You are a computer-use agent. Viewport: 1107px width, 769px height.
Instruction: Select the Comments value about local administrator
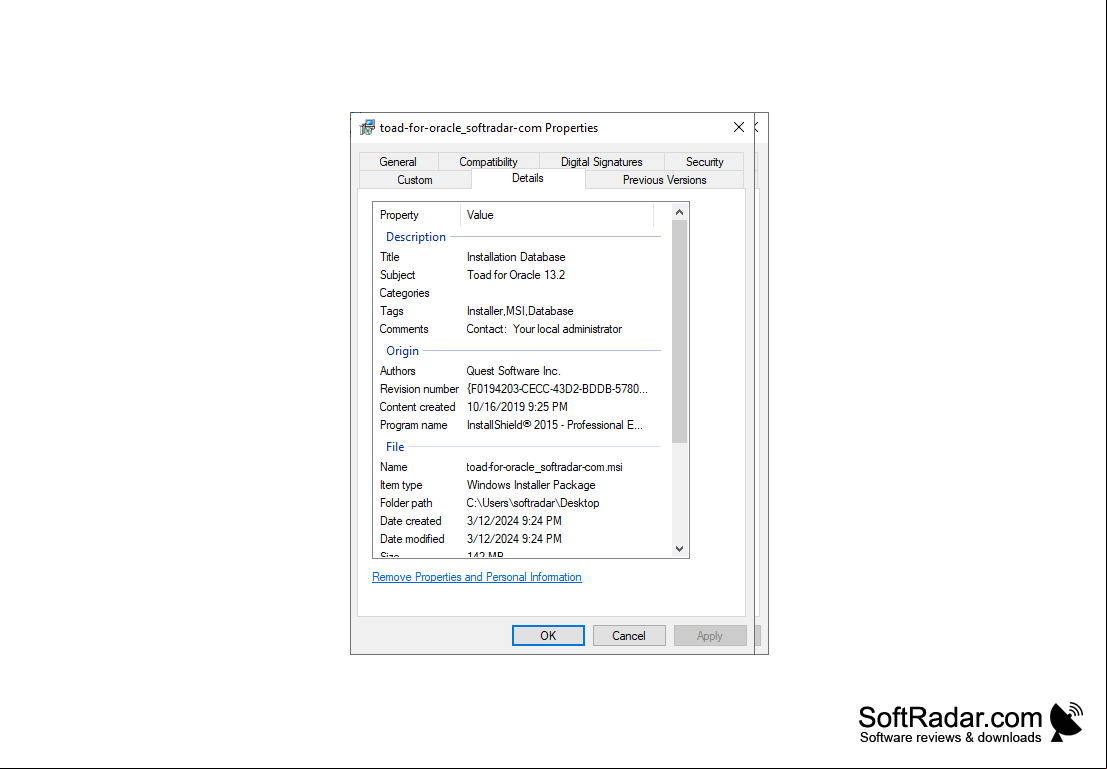coord(544,329)
